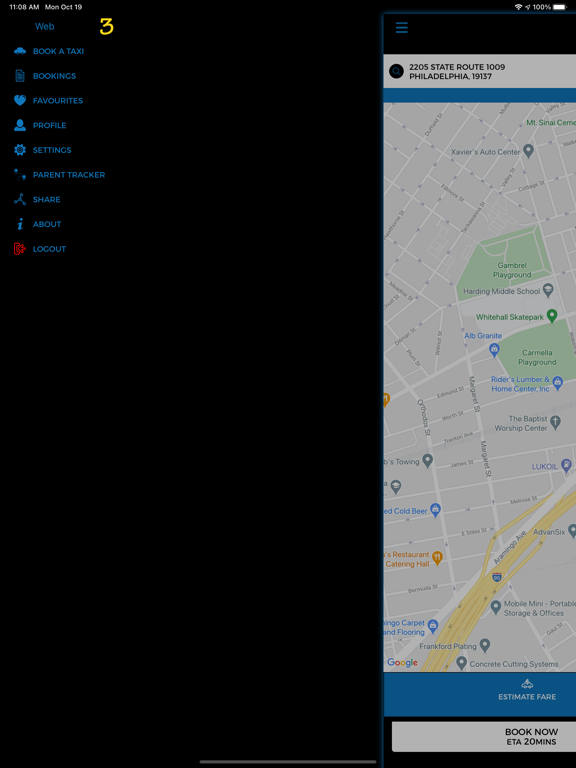
Task: Tap the share network icon
Action: (20, 199)
